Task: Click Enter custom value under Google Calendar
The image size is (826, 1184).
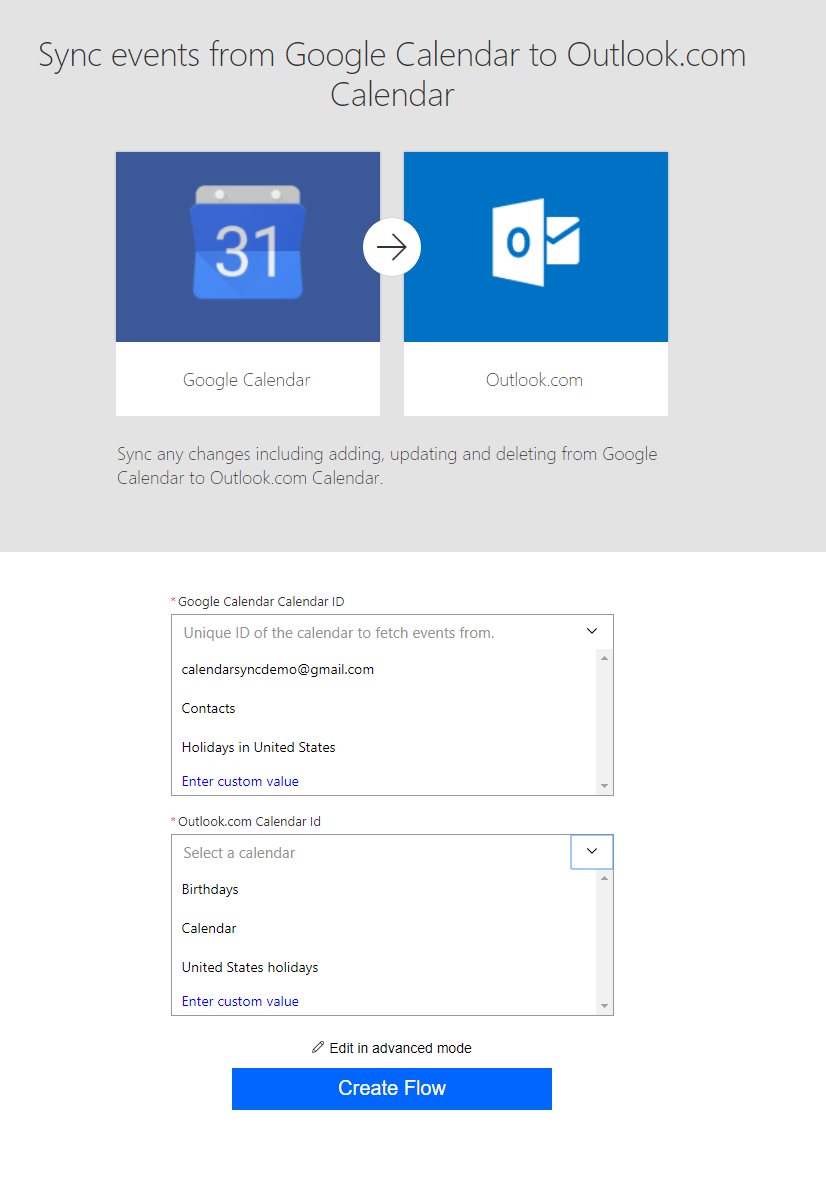Action: pos(240,782)
